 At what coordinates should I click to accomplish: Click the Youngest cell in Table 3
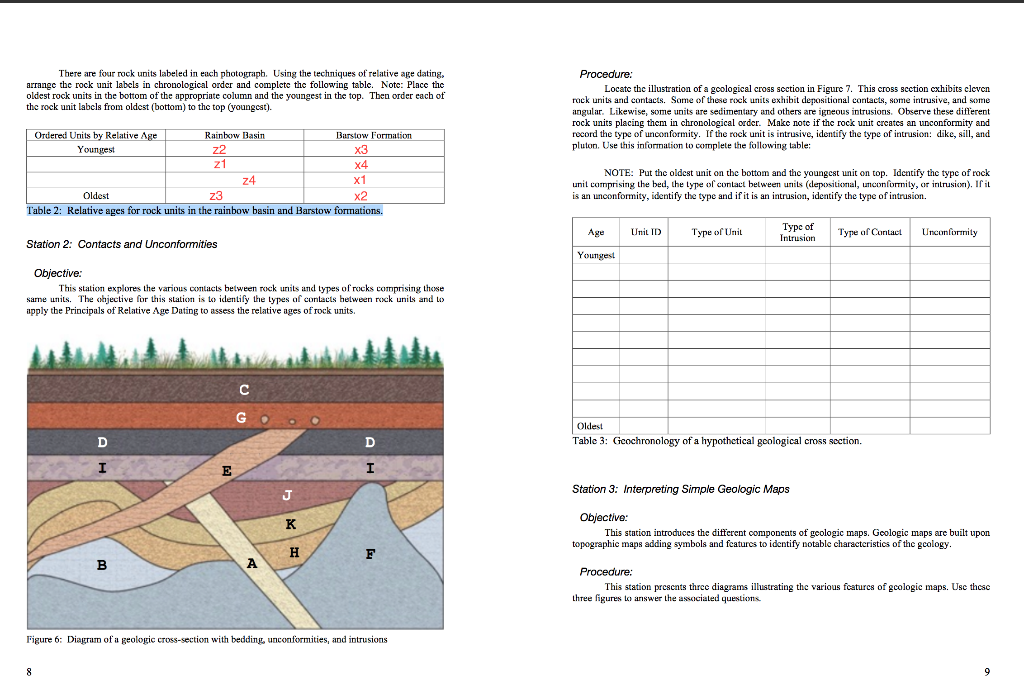click(596, 255)
